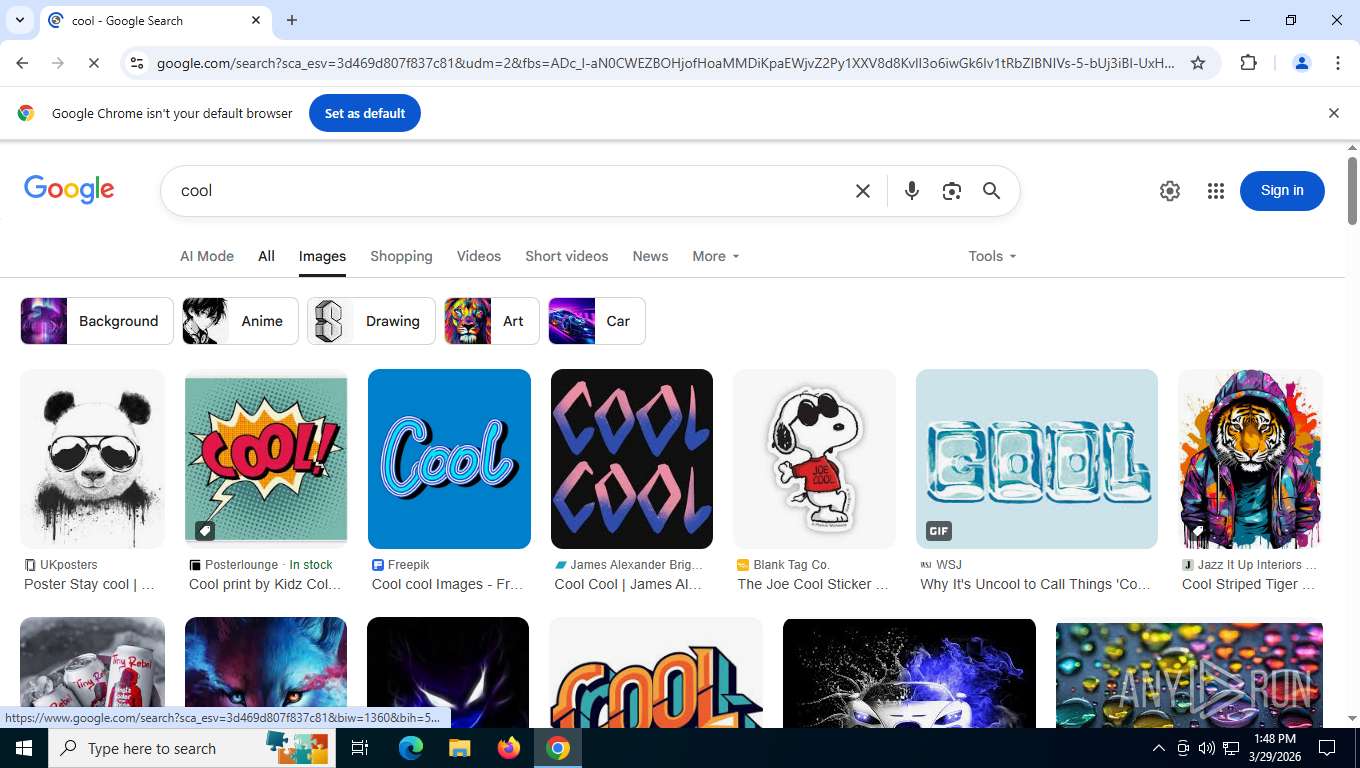The width and height of the screenshot is (1360, 768).
Task: Search by image with the Lens icon
Action: click(x=951, y=191)
